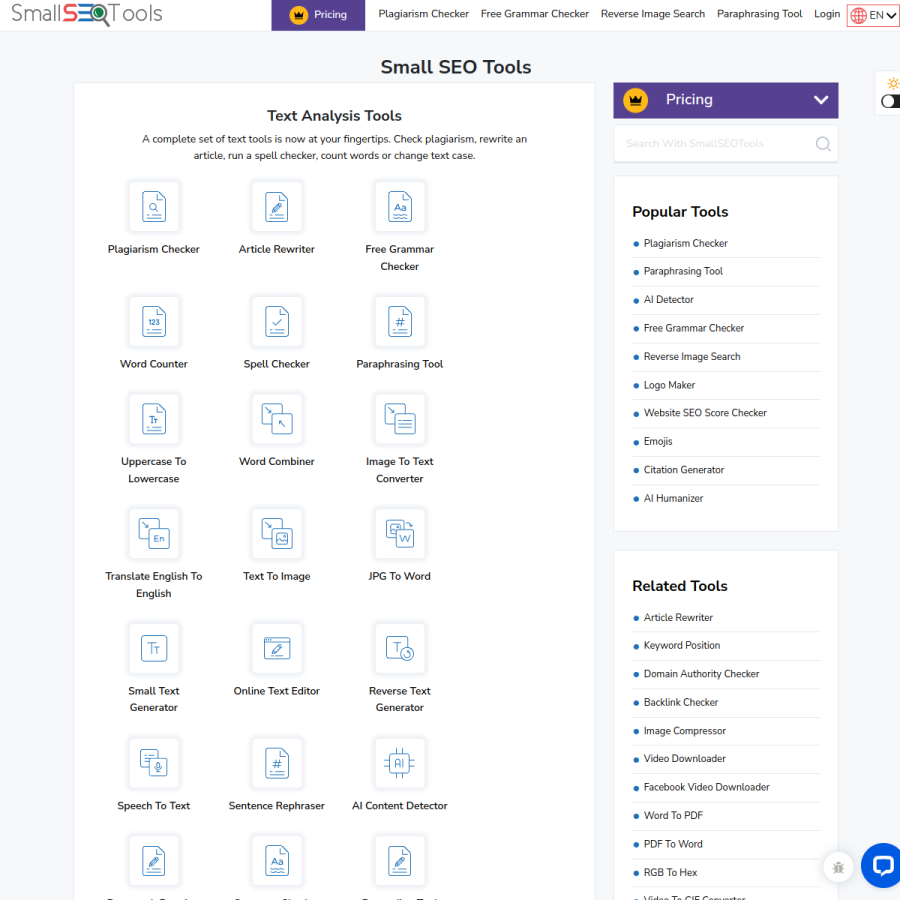Open Logo Maker in Popular Tools
The width and height of the screenshot is (900, 900).
point(669,385)
